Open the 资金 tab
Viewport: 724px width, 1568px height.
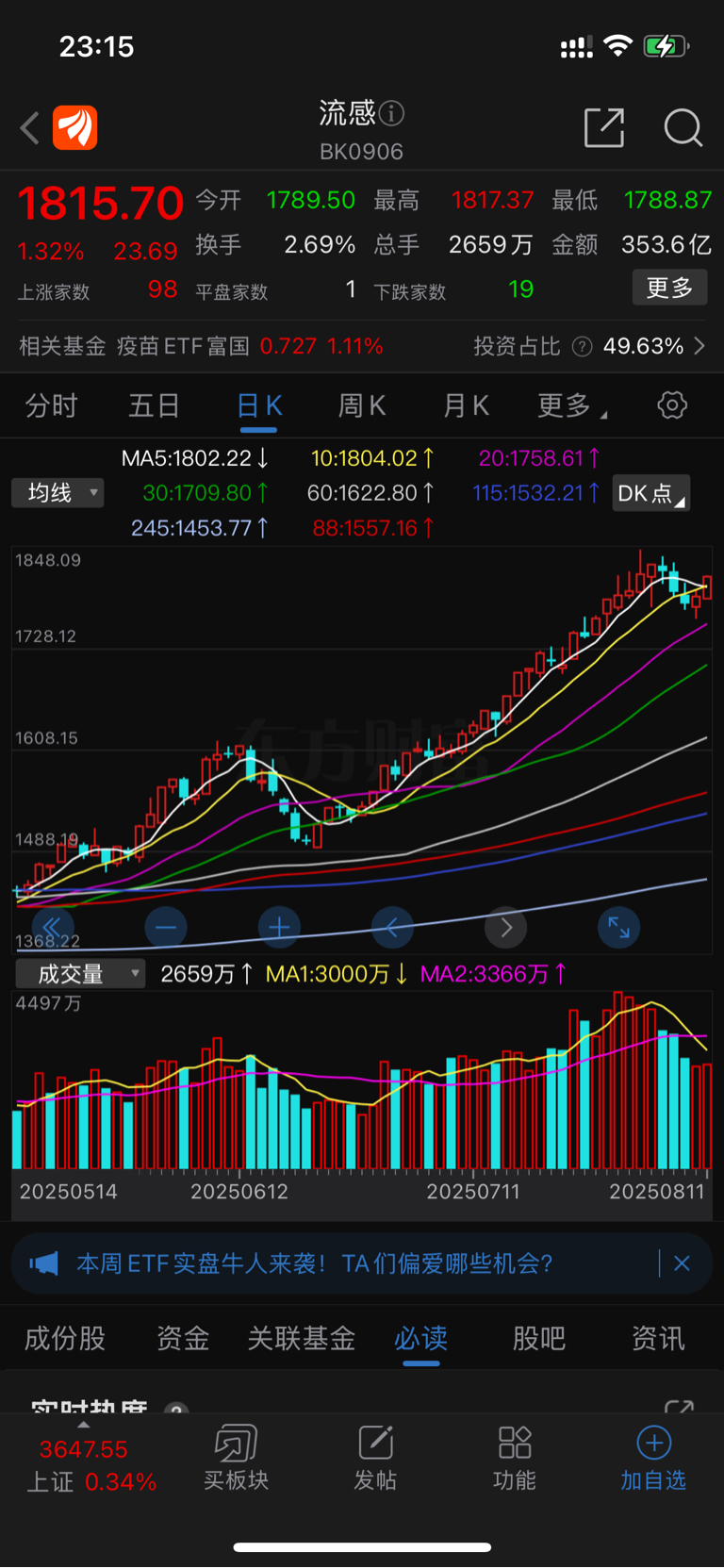183,1338
